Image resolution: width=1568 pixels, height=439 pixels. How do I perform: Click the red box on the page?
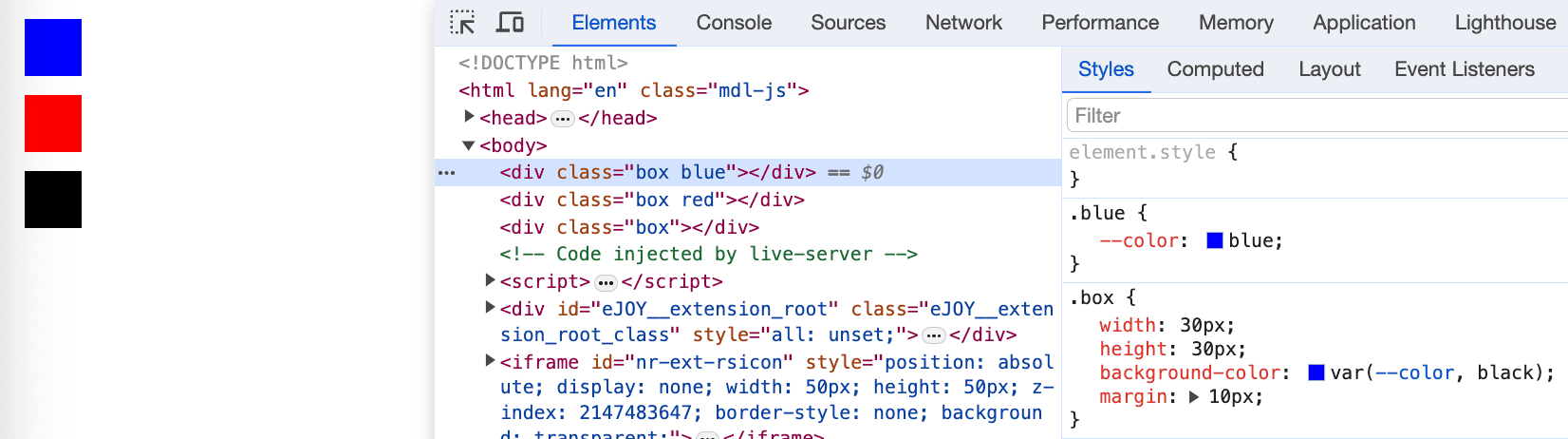point(53,124)
